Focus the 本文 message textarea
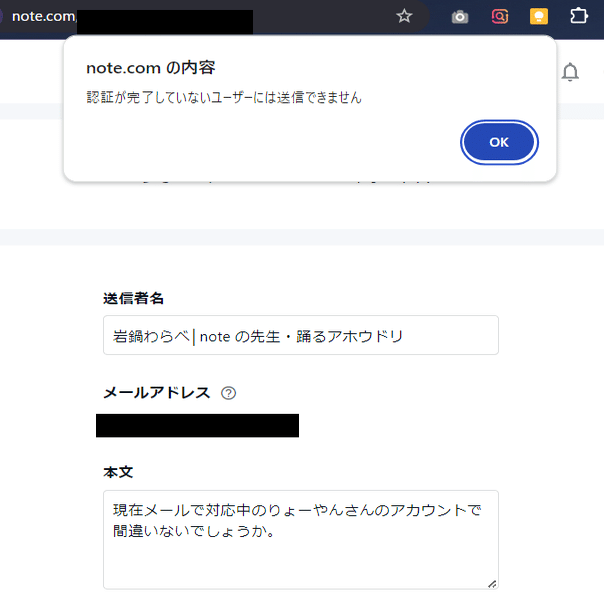This screenshot has height=604, width=604. tap(301, 540)
